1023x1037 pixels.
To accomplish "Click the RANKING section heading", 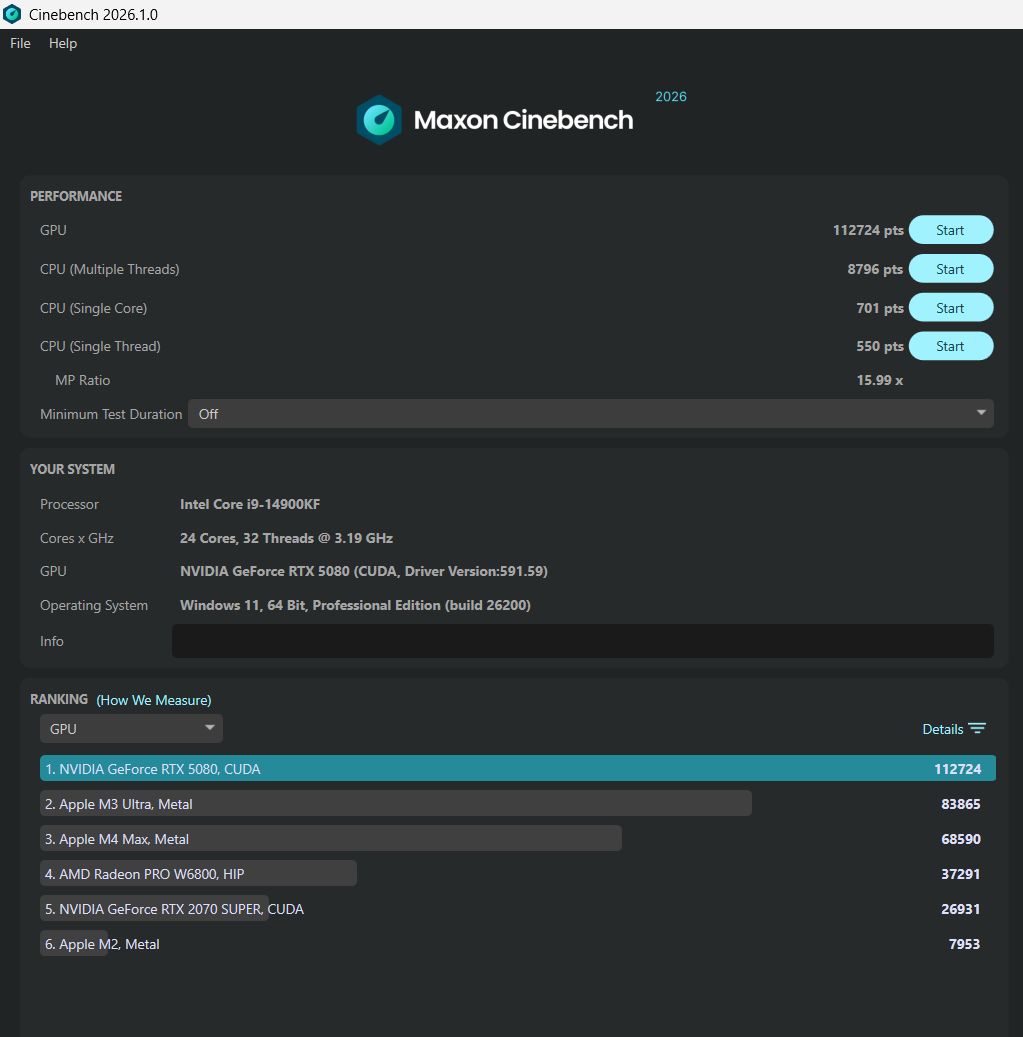I will point(59,699).
